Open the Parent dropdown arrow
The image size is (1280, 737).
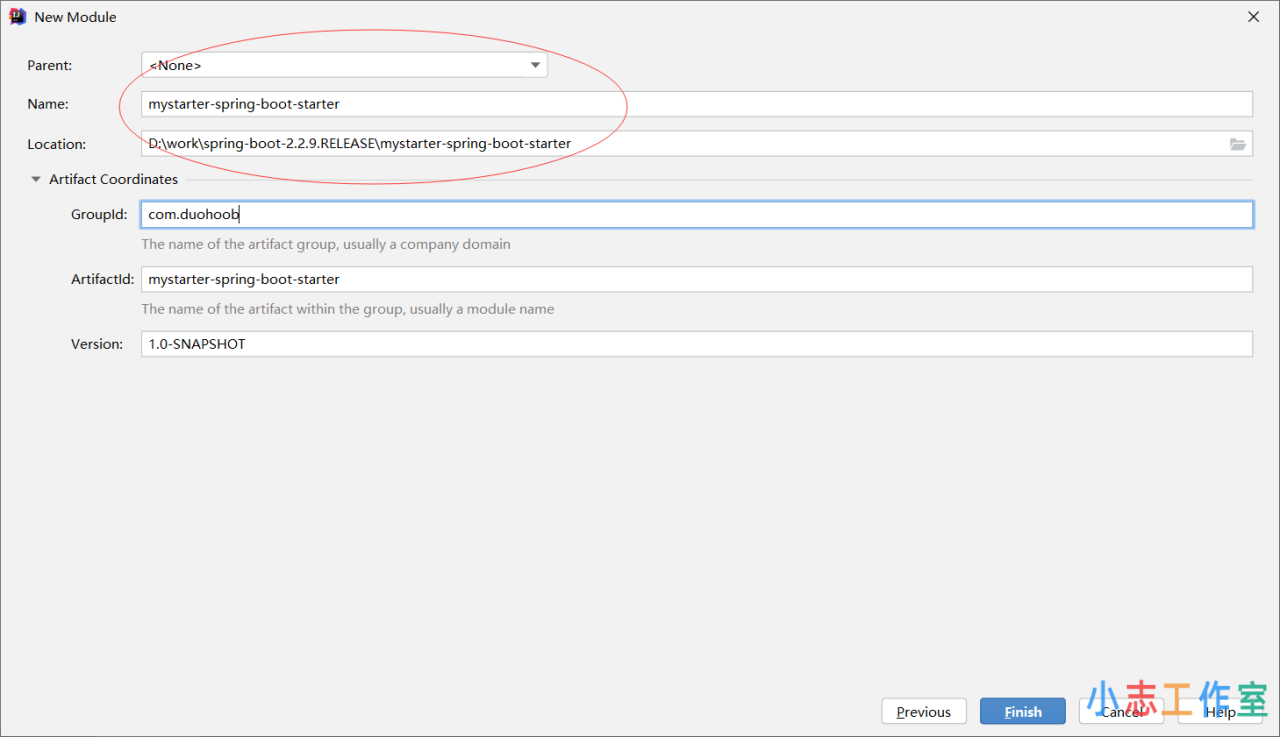click(534, 66)
